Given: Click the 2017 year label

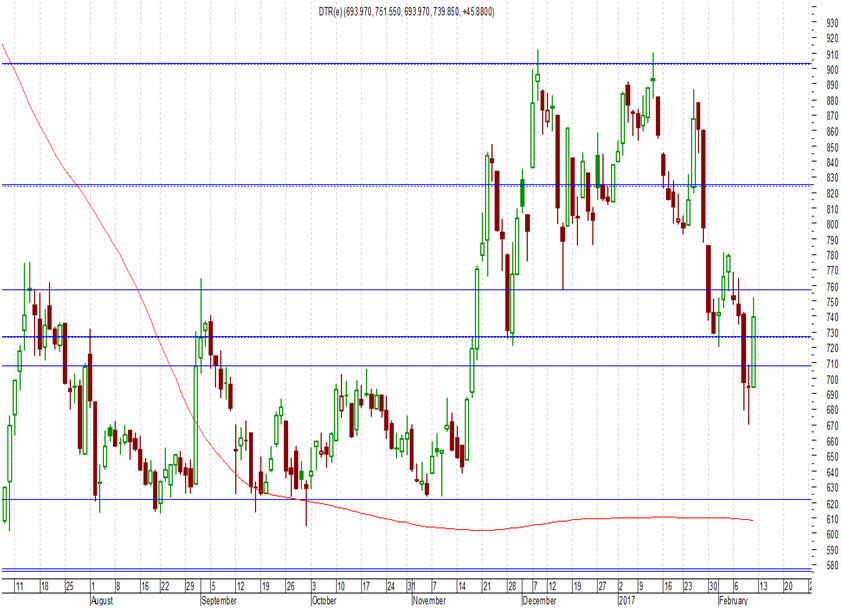Looking at the screenshot, I should click(628, 600).
